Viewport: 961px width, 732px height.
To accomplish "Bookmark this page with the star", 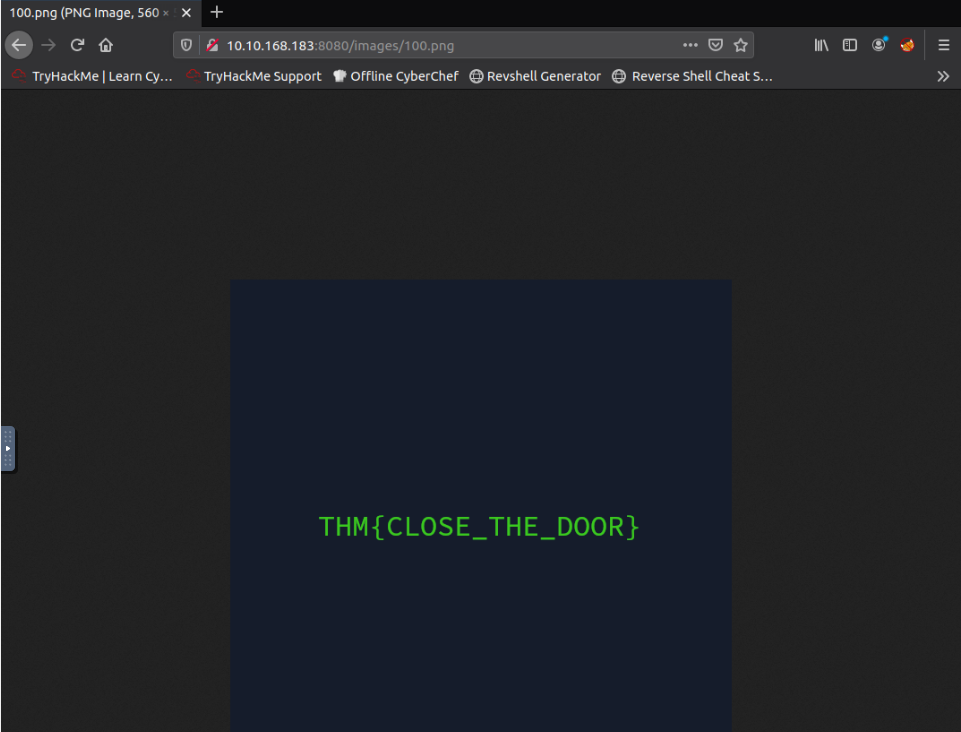I will 740,45.
